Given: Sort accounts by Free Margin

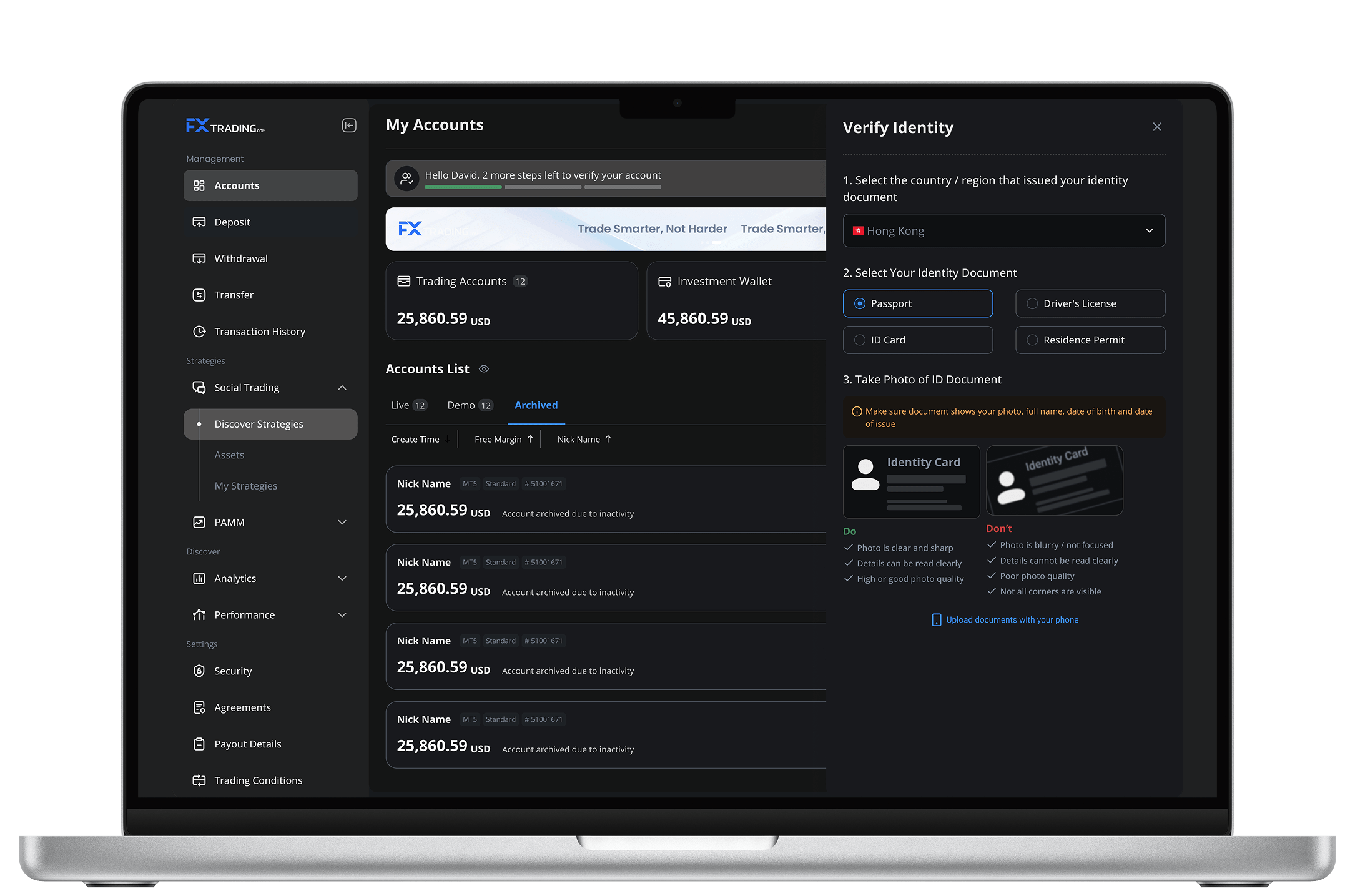Looking at the screenshot, I should 503,440.
